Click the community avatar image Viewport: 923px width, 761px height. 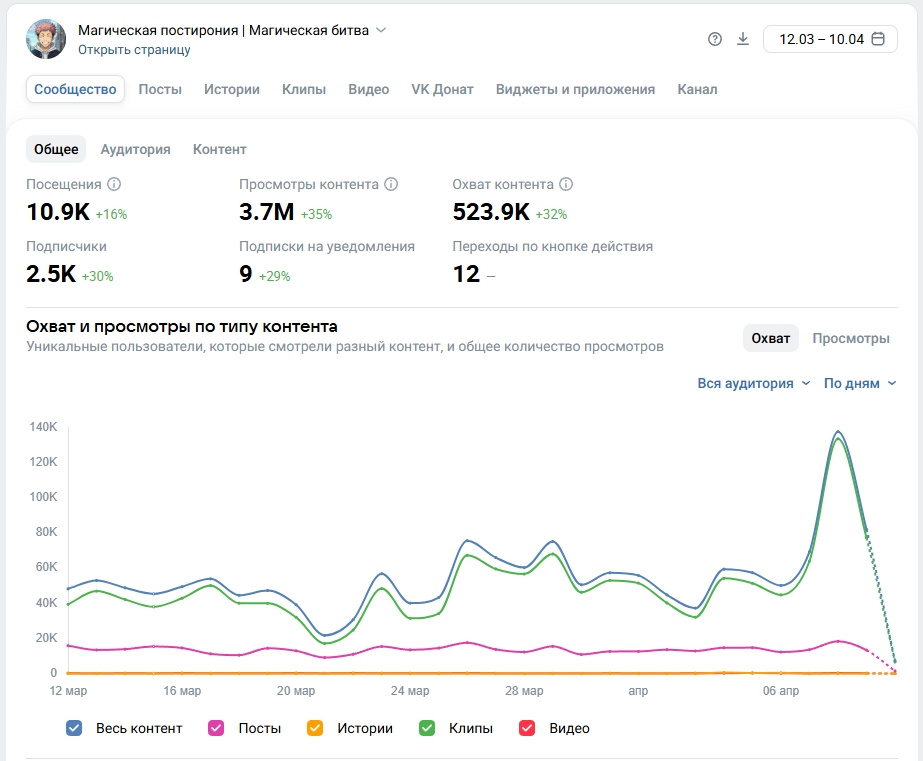click(x=46, y=39)
